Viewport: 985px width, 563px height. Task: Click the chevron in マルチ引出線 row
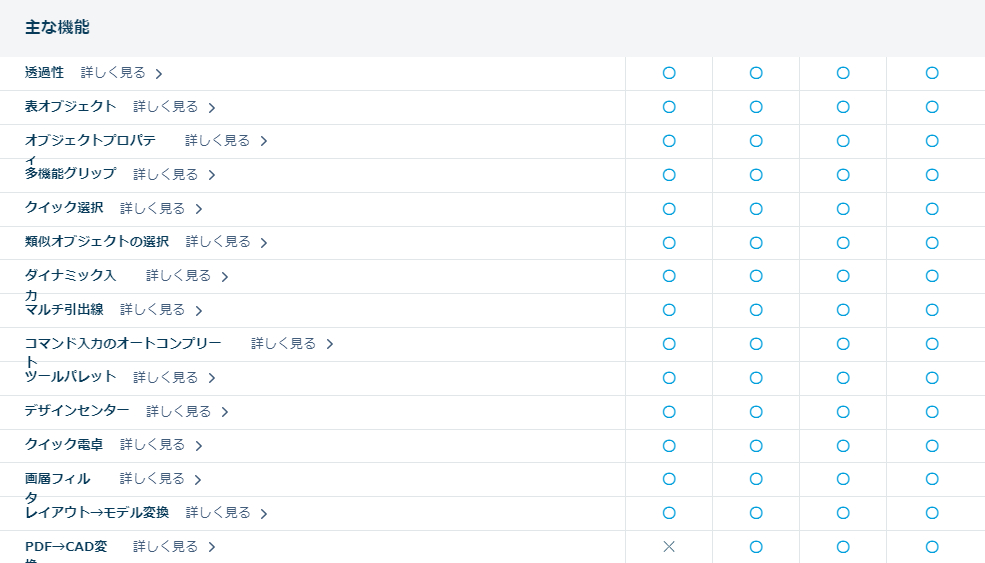click(x=199, y=311)
